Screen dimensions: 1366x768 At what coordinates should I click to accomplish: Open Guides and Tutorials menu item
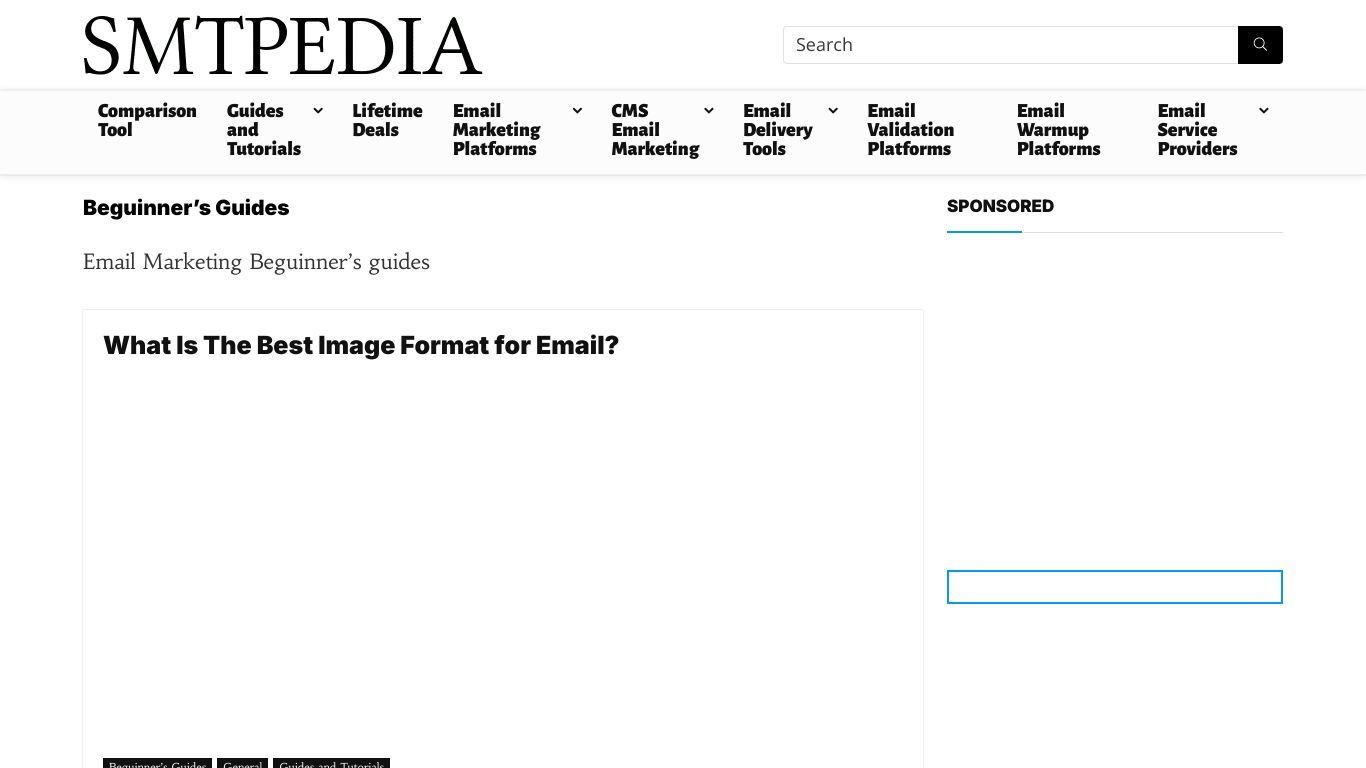(264, 130)
